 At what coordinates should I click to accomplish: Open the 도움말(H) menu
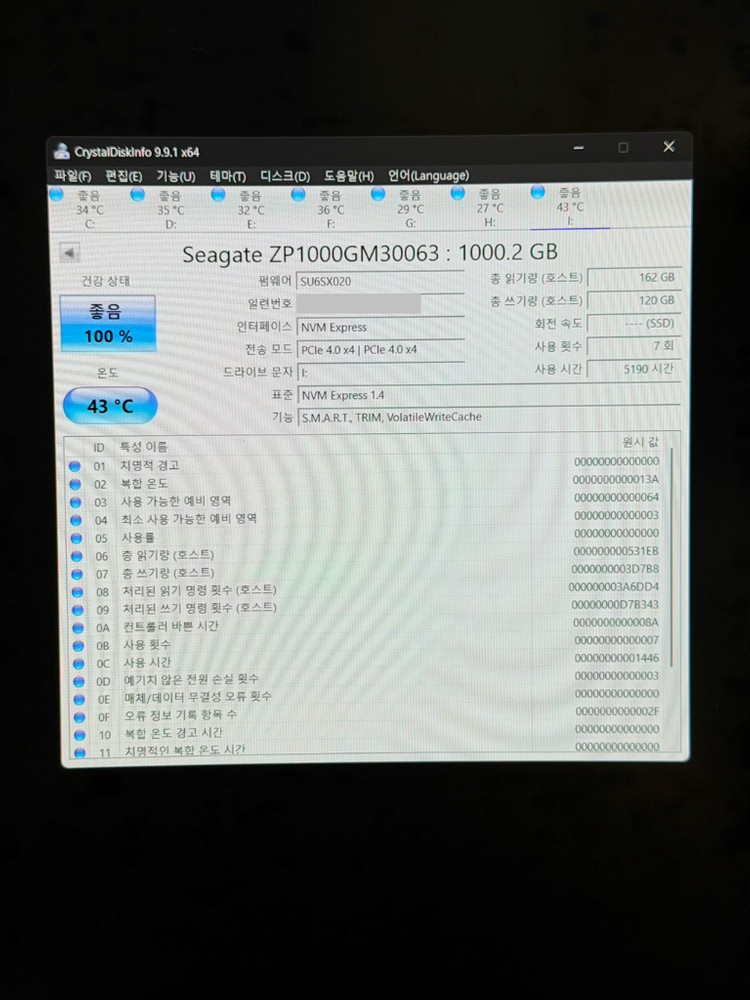click(x=349, y=175)
